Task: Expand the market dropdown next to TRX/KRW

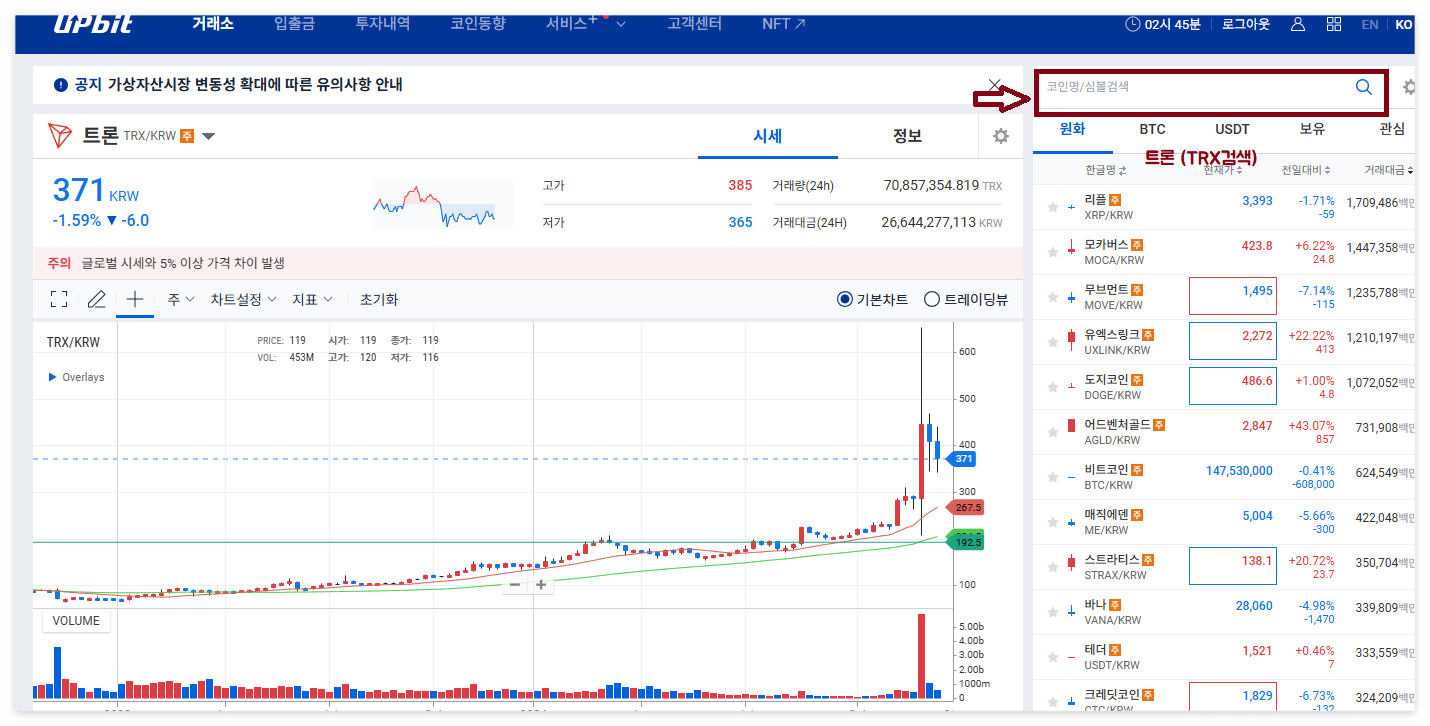Action: (209, 137)
